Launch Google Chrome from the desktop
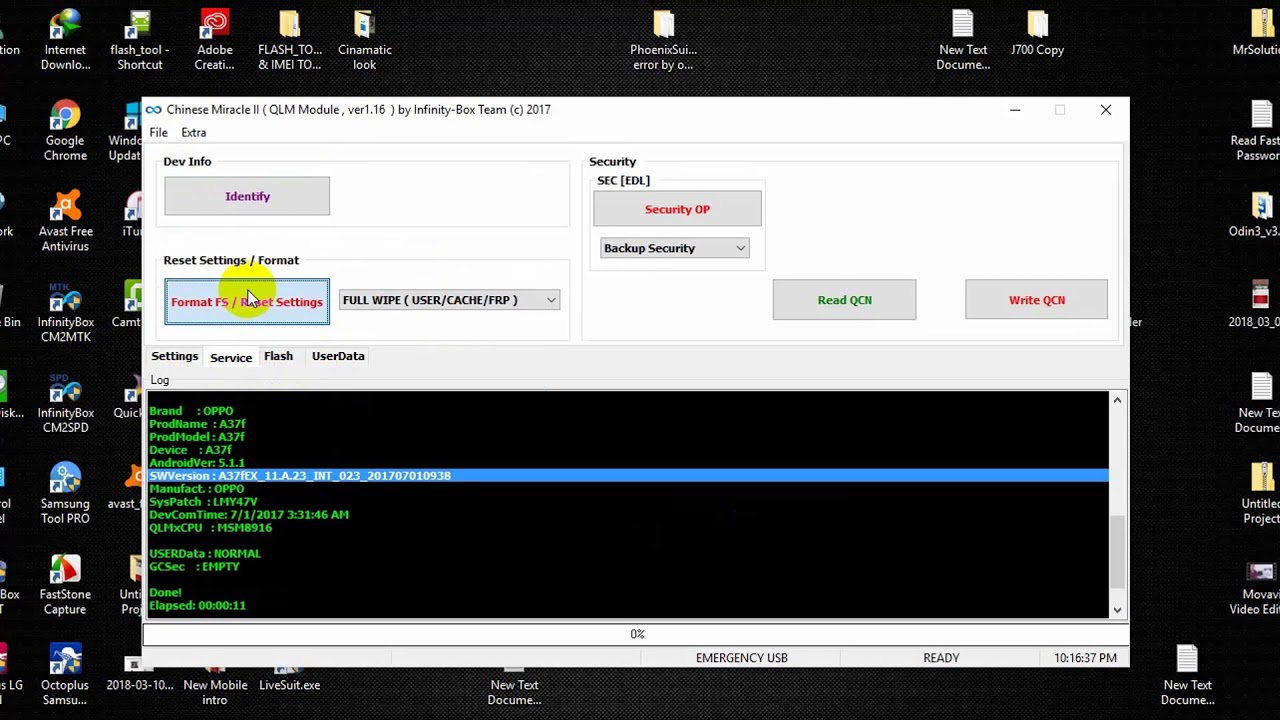This screenshot has width=1280, height=720. click(x=65, y=131)
